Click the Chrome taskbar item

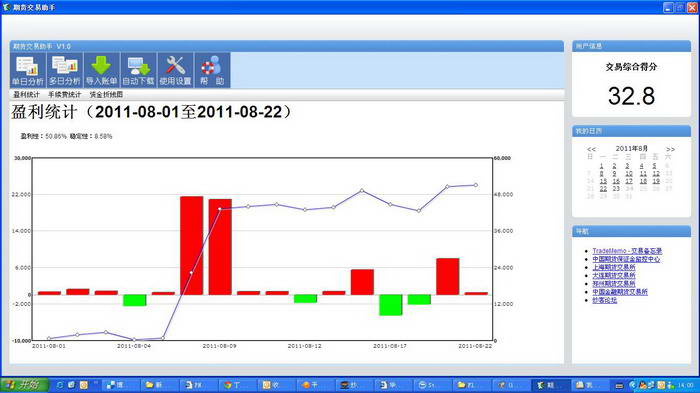coord(236,385)
